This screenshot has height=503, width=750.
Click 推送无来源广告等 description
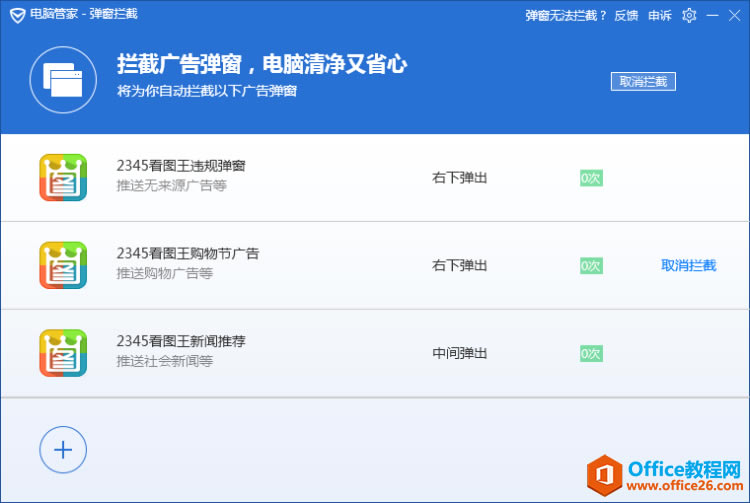(171, 186)
